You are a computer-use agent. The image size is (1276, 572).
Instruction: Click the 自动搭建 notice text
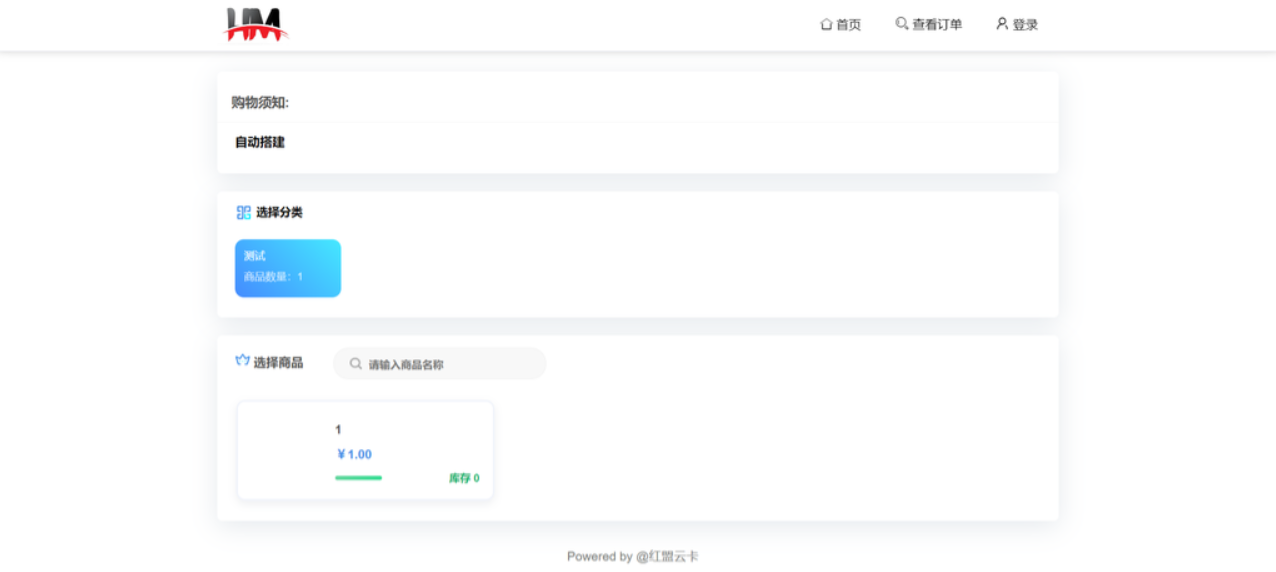pyautogui.click(x=260, y=142)
